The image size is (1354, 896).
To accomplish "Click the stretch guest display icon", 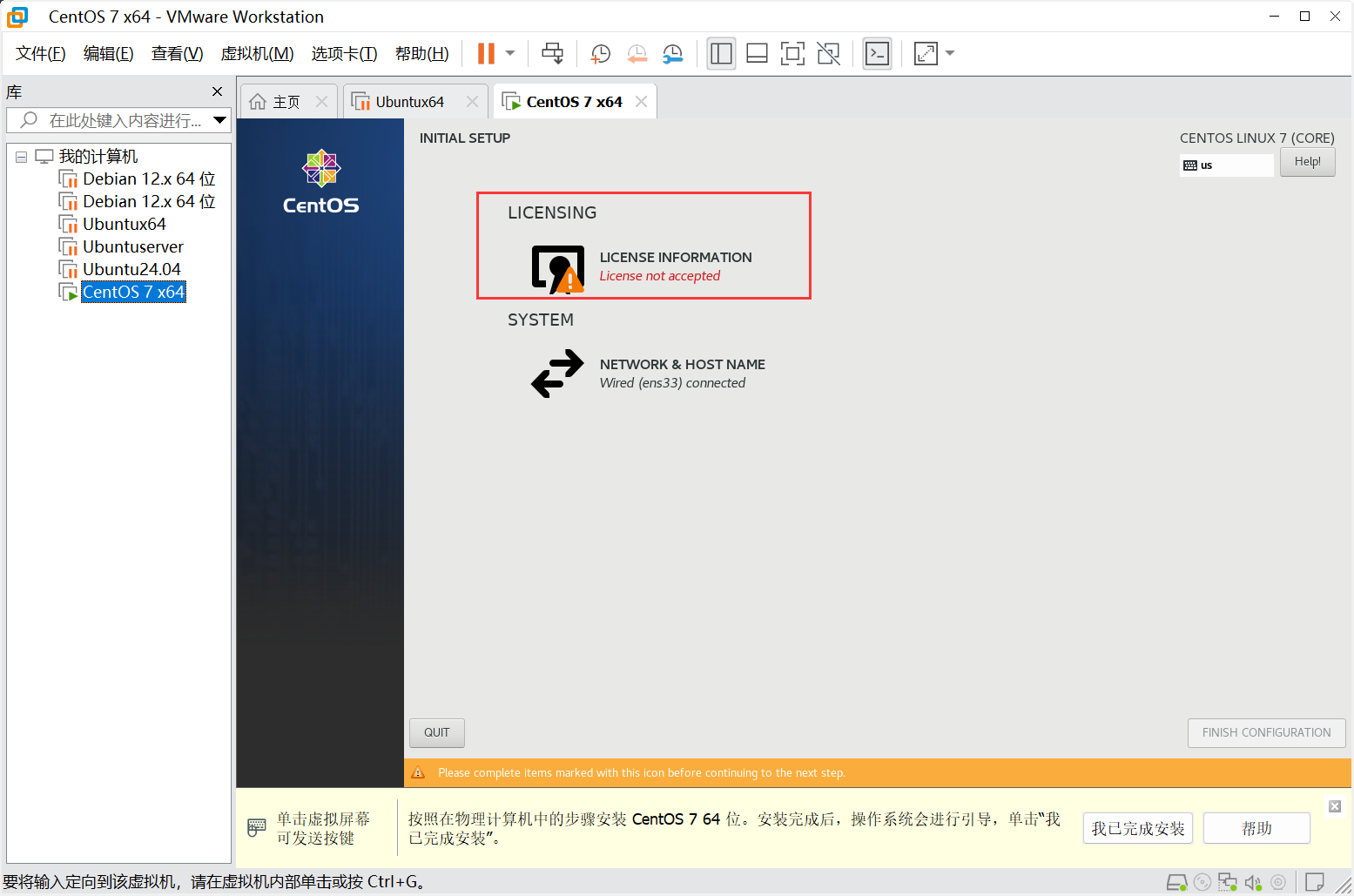I will (926, 54).
